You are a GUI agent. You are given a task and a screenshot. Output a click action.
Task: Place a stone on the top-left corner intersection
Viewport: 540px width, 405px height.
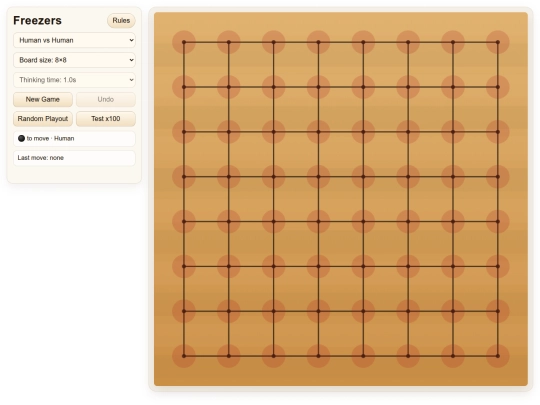(x=184, y=42)
